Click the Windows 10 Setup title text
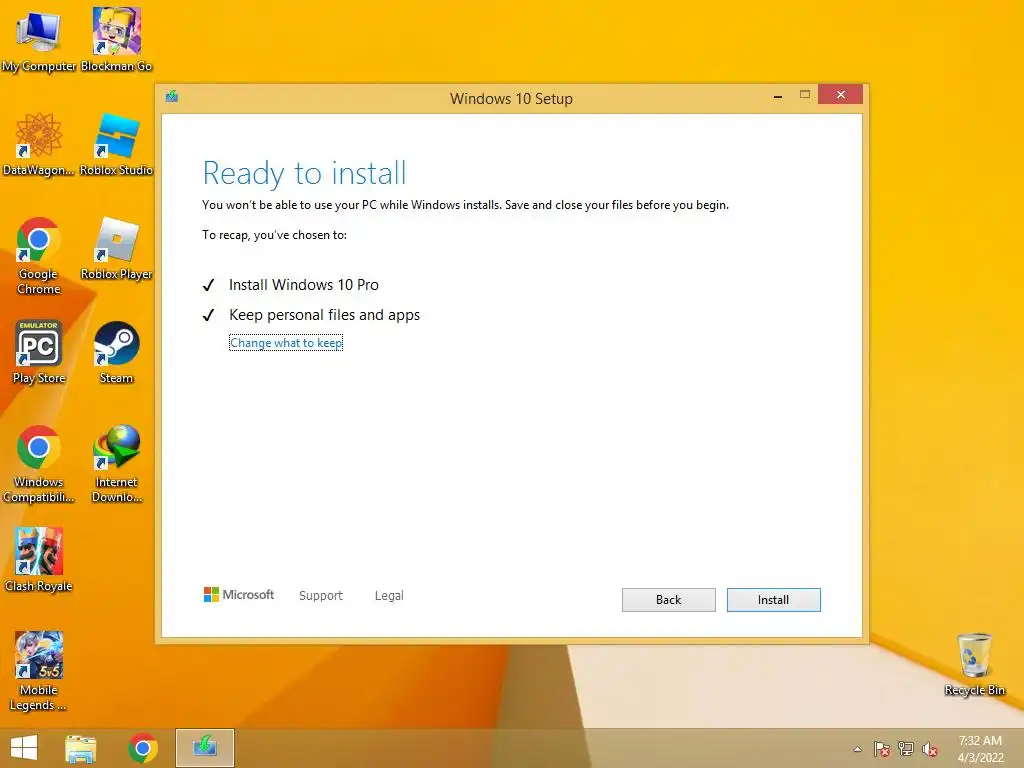The image size is (1024, 768). [x=511, y=99]
